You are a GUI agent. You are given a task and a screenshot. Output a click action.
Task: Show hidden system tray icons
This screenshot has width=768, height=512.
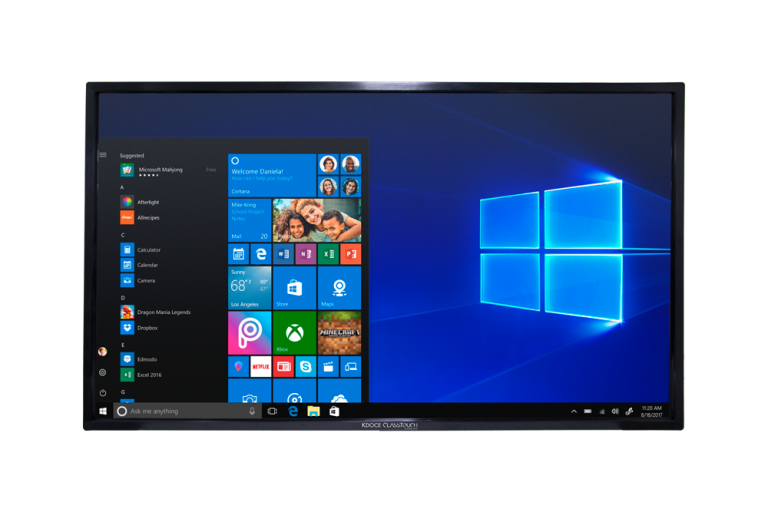click(x=574, y=411)
